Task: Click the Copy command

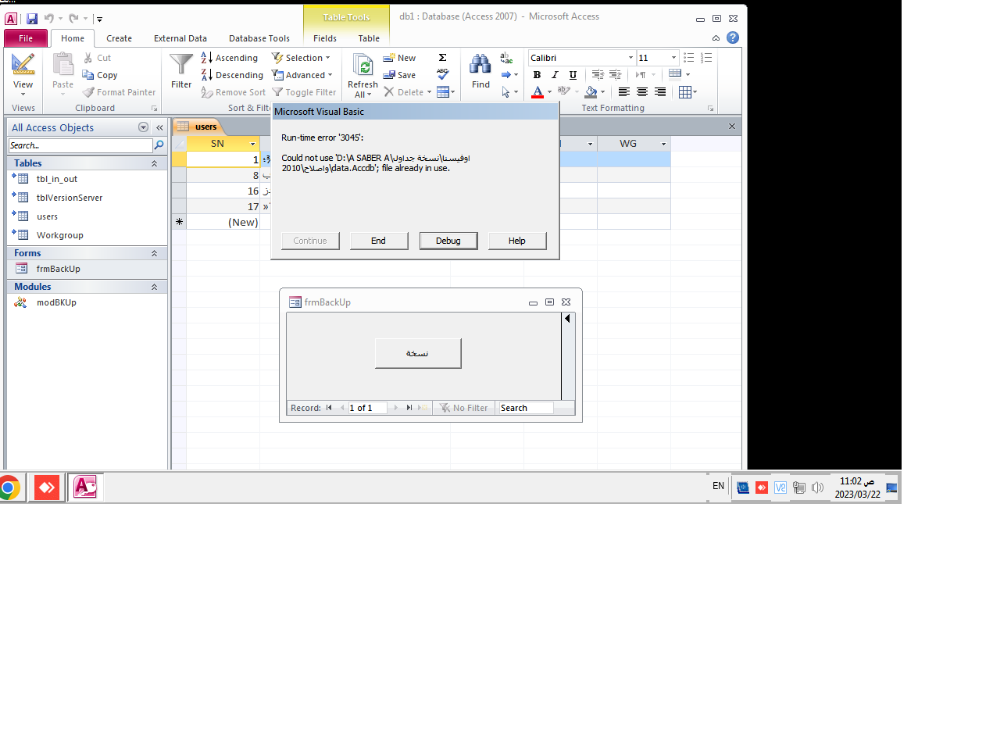Action: coord(100,75)
